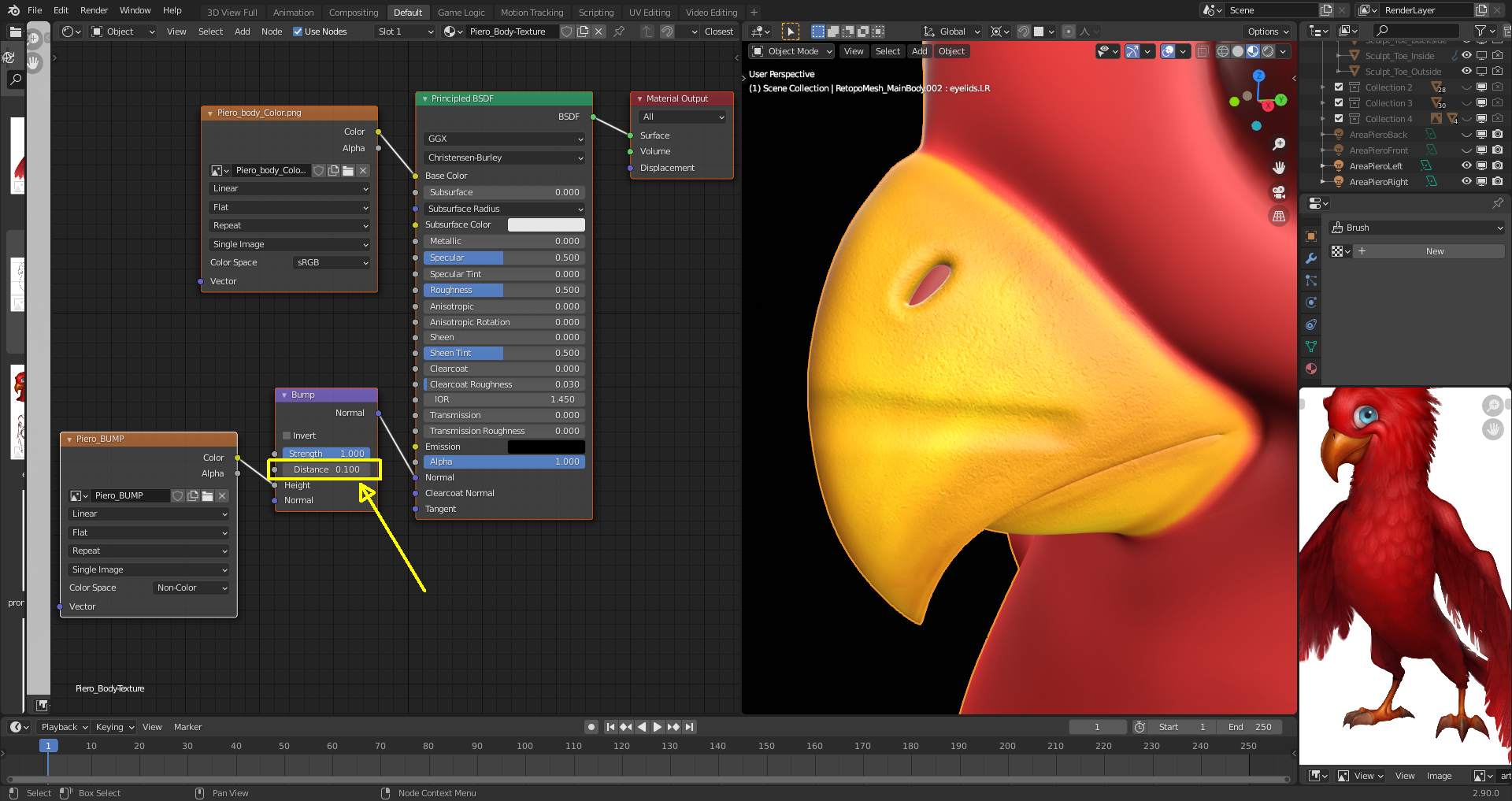Click frame 40 on the timeline
The height and width of the screenshot is (801, 1512).
[235, 746]
